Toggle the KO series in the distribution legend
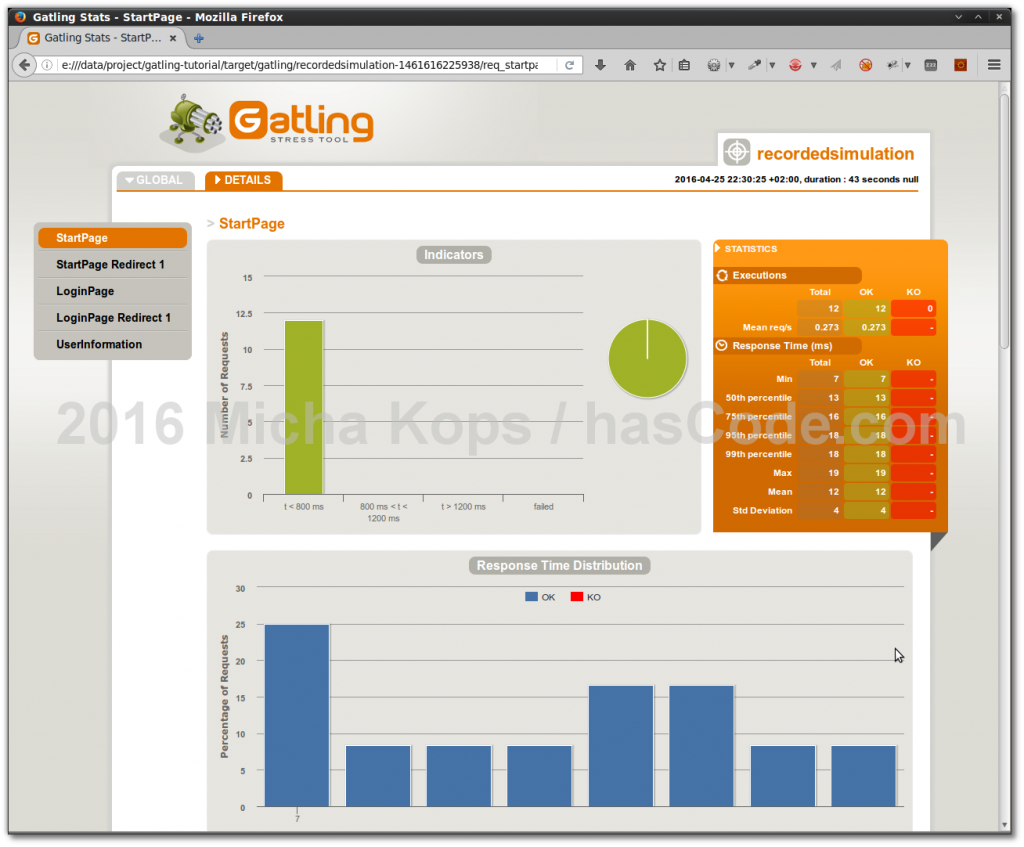The height and width of the screenshot is (847, 1024). pos(585,596)
